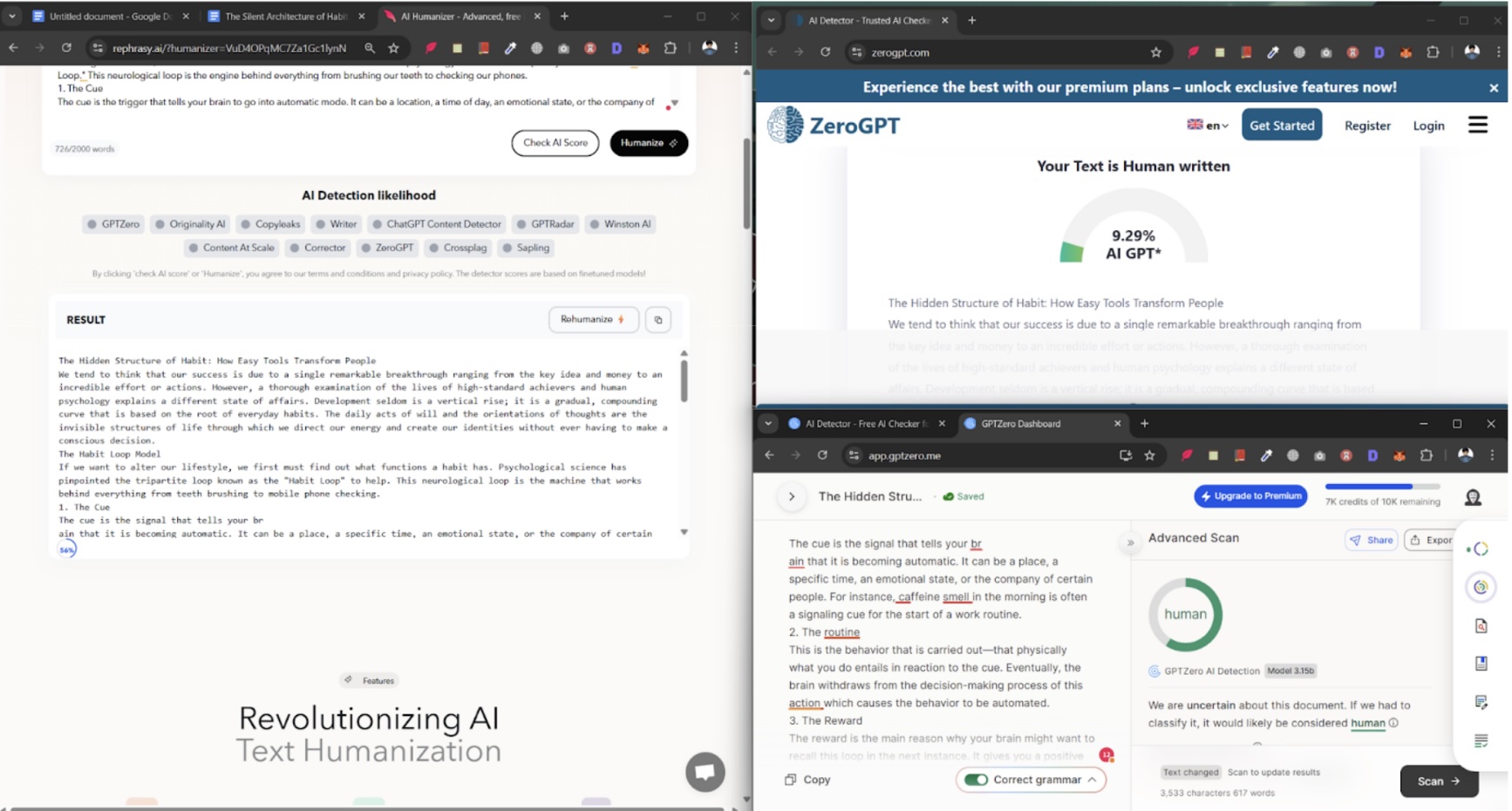This screenshot has height=811, width=1512.
Task: Expand the GPTZero sidebar with the chevron
Action: tap(792, 496)
